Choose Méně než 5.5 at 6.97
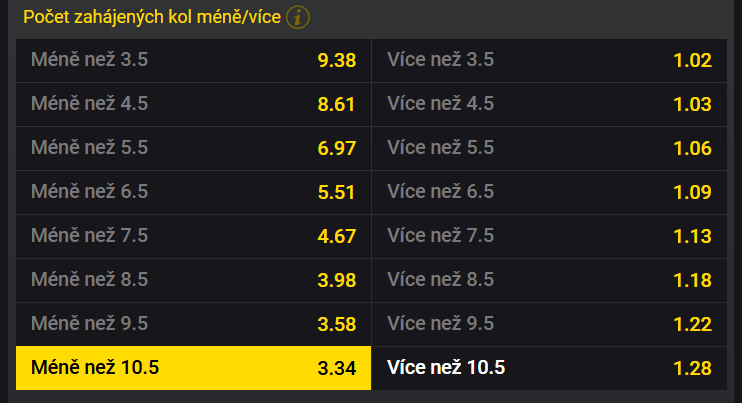Screen dimensions: 742x403 (x=194, y=149)
